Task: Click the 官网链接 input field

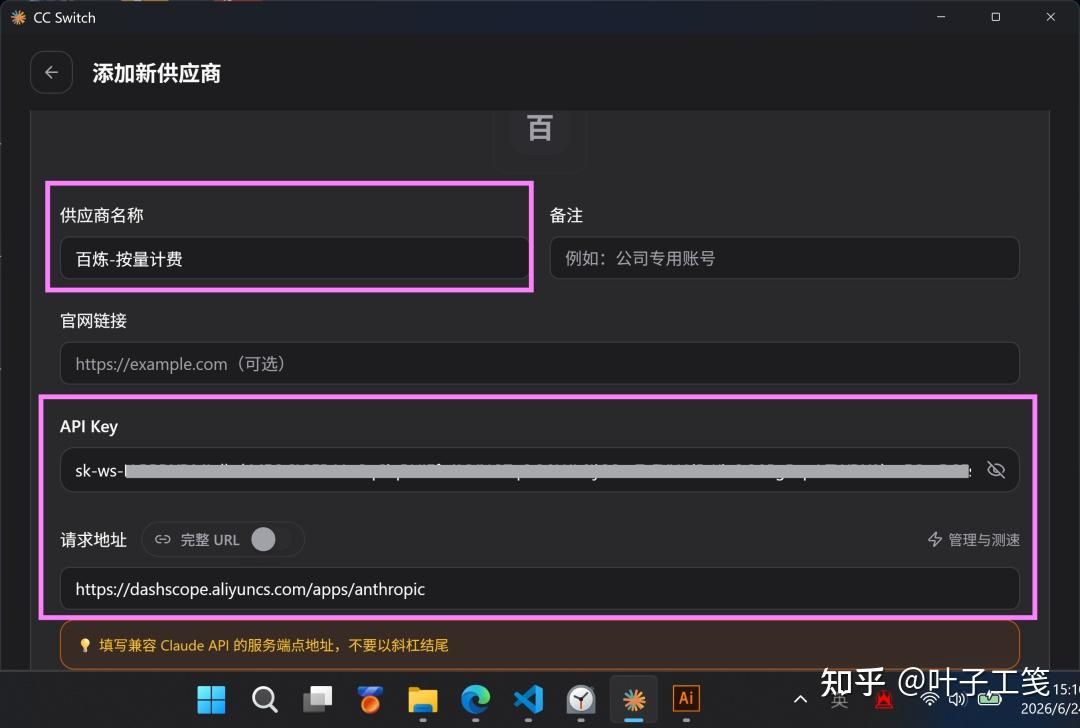Action: click(539, 364)
